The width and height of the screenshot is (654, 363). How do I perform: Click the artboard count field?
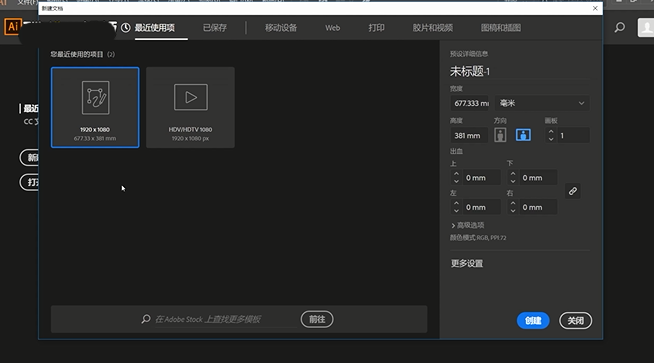click(x=573, y=136)
